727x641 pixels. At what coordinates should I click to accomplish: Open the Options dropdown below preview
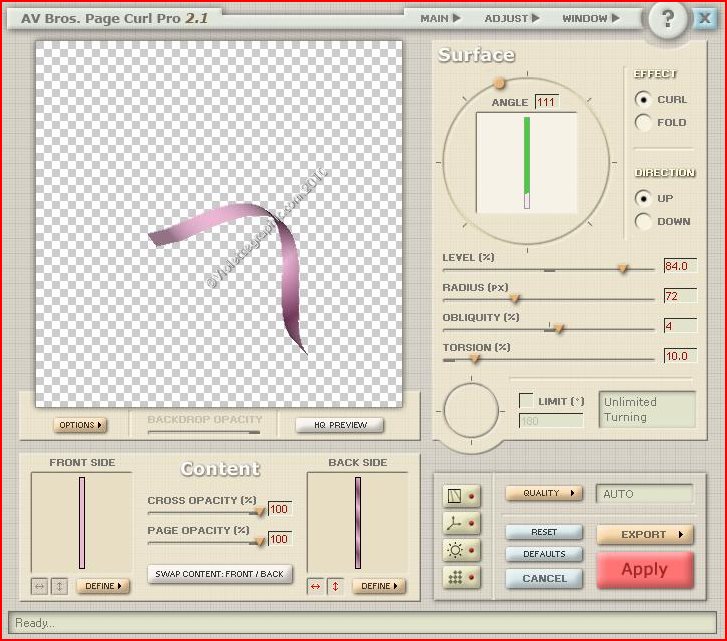[x=80, y=425]
